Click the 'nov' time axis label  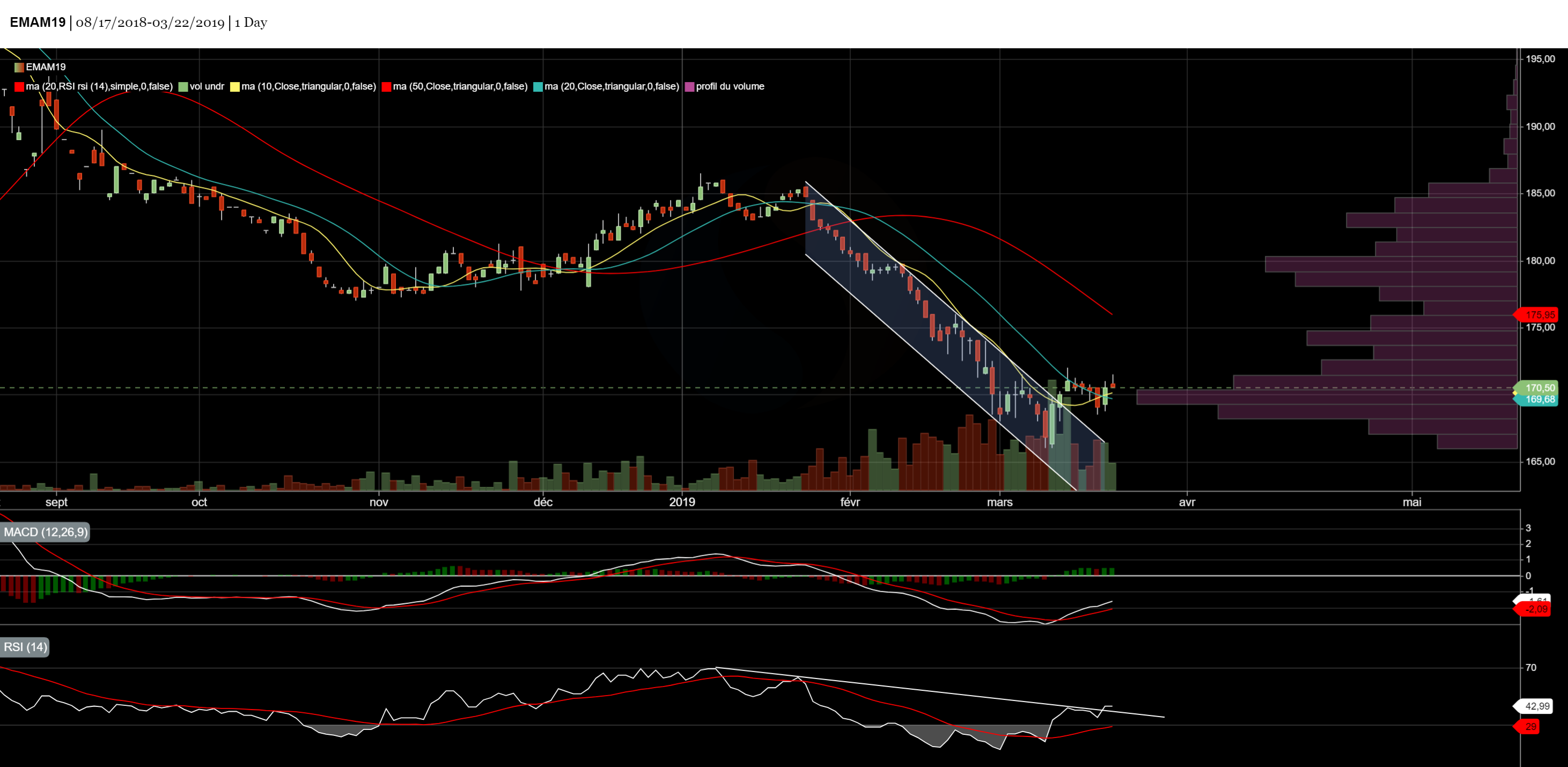[379, 502]
